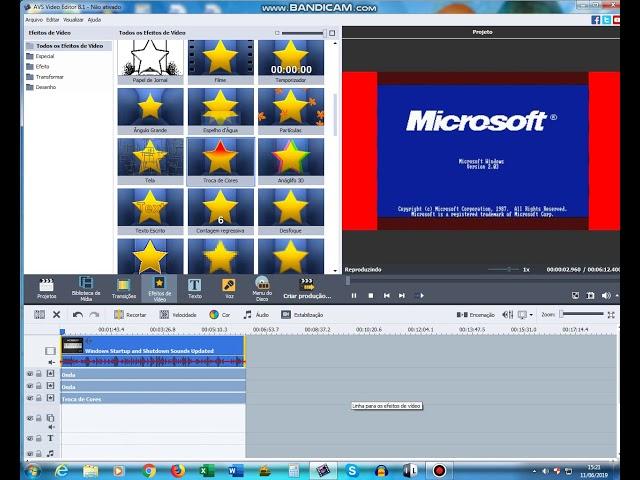Pause playback in preview
640x480 pixels.
click(354, 296)
